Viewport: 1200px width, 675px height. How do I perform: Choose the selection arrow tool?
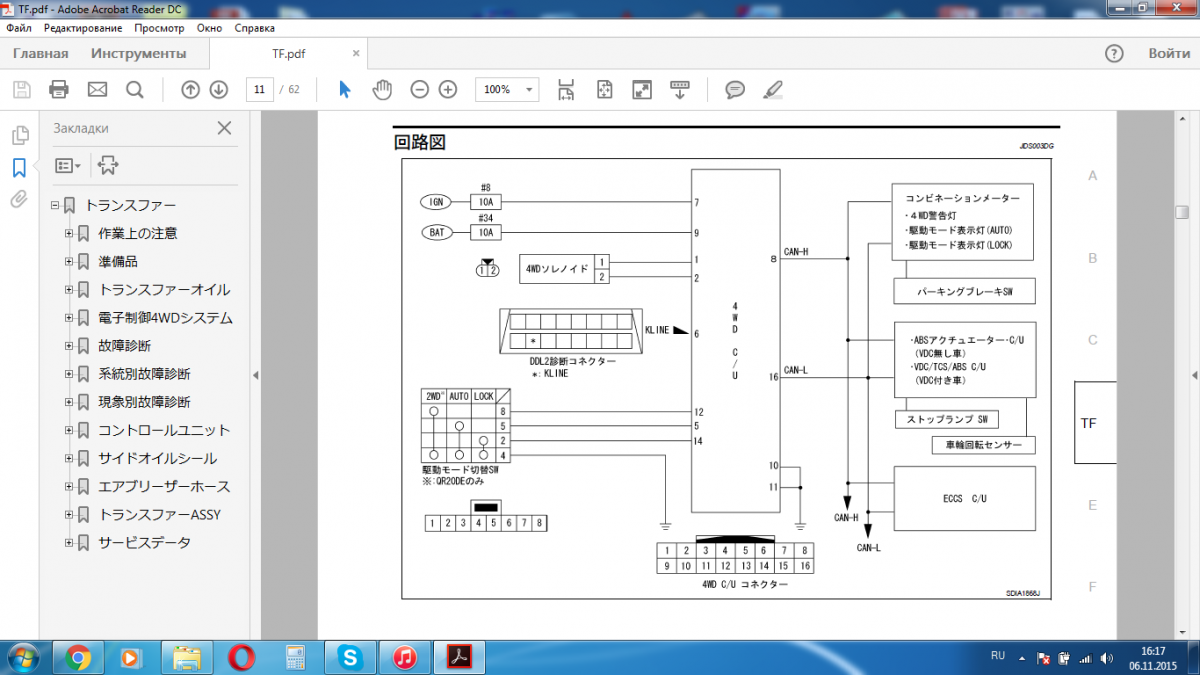tap(345, 90)
